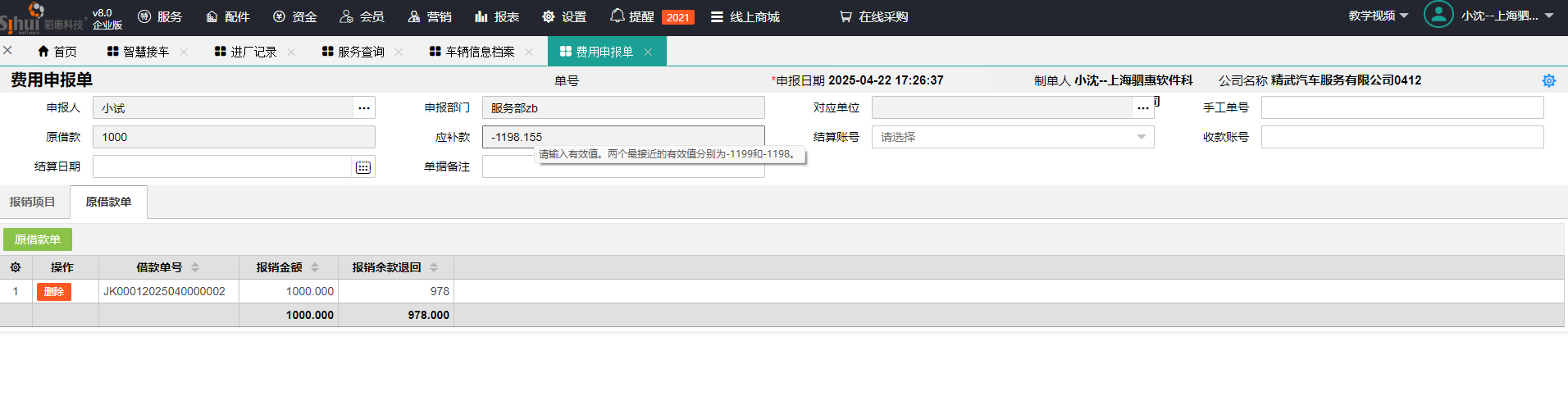Click the 申报人 ellipsis lookup button
1568x401 pixels.
(x=364, y=108)
